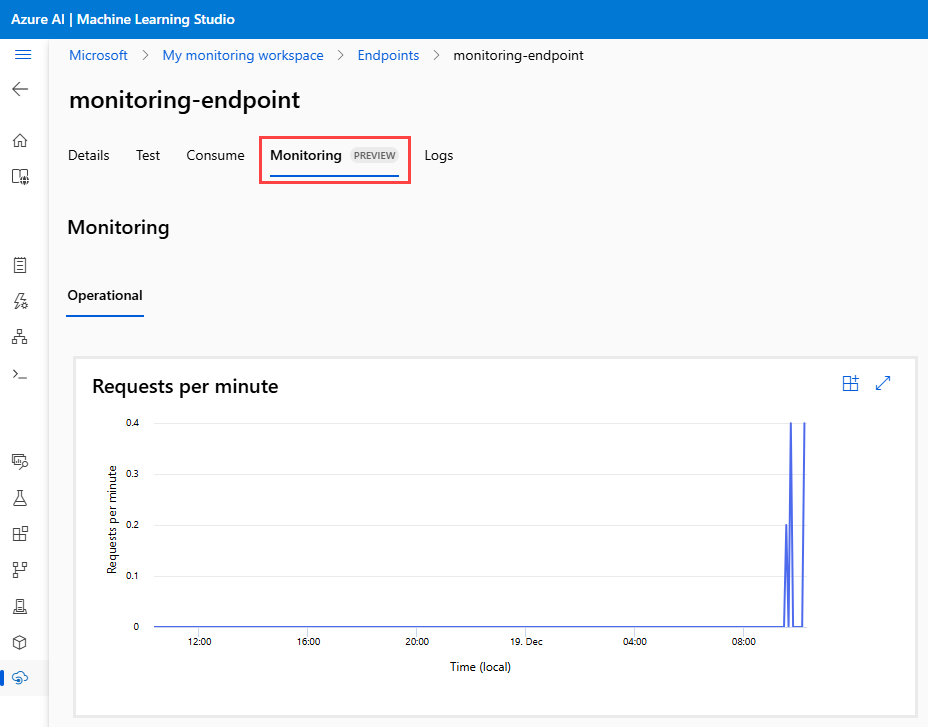Click the back arrow in sidebar
The height and width of the screenshot is (727, 928).
pos(20,89)
